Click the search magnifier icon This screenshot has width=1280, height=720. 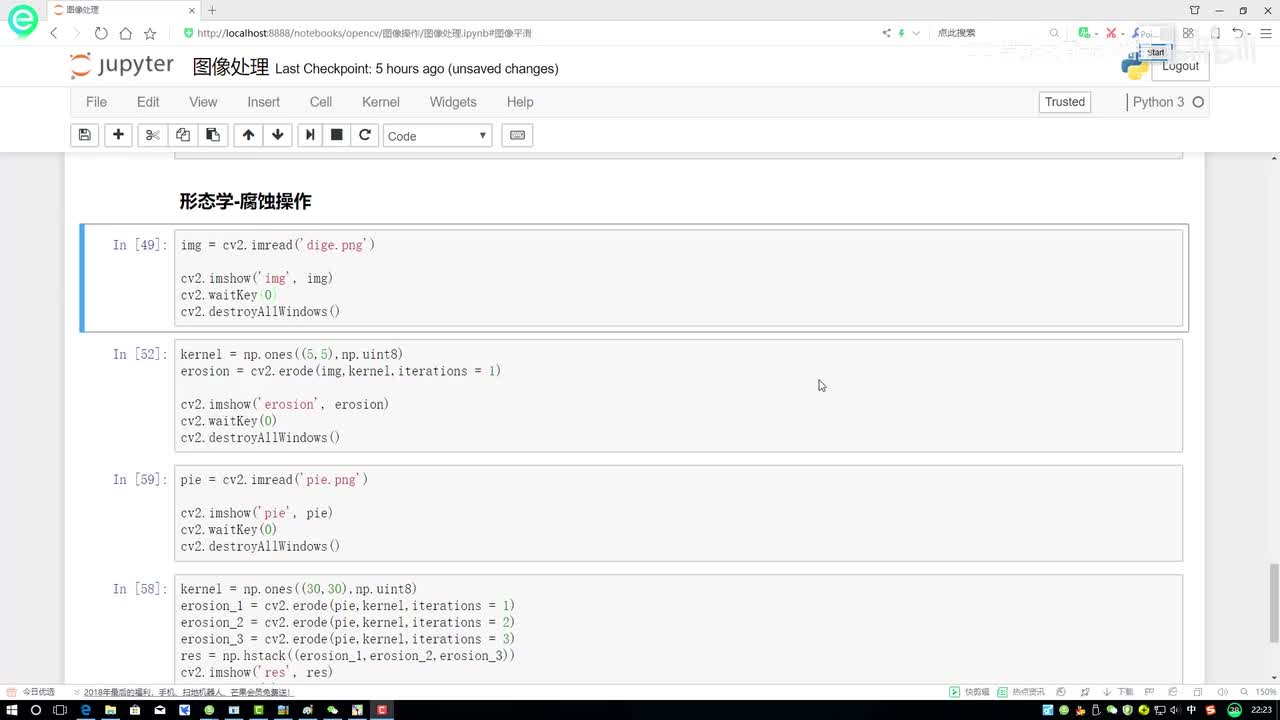(1054, 33)
